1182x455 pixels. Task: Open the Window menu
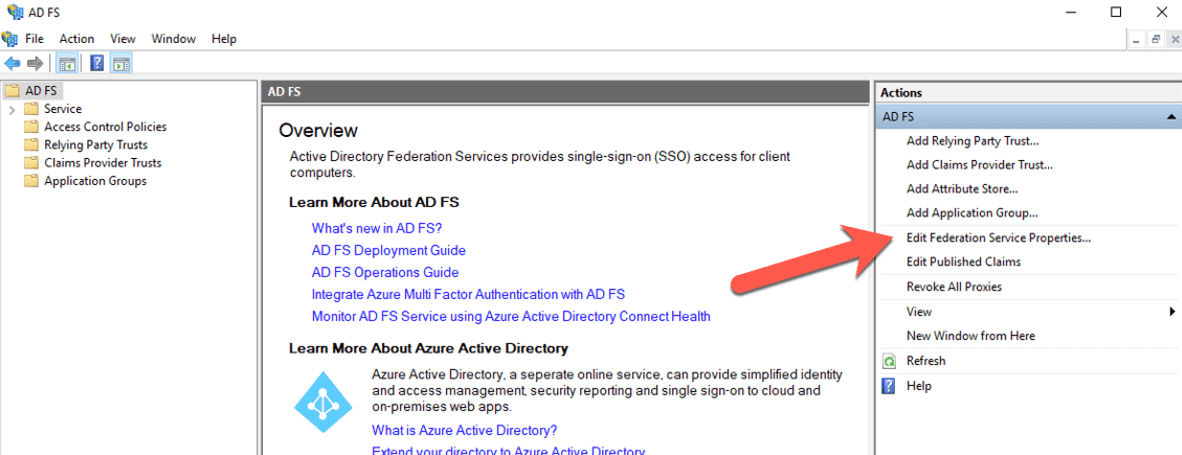tap(173, 38)
